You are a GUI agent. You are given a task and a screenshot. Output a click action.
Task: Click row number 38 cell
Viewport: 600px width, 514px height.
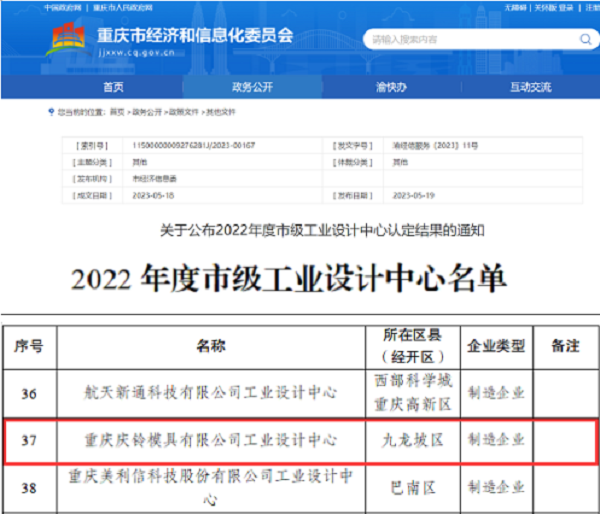(29, 488)
